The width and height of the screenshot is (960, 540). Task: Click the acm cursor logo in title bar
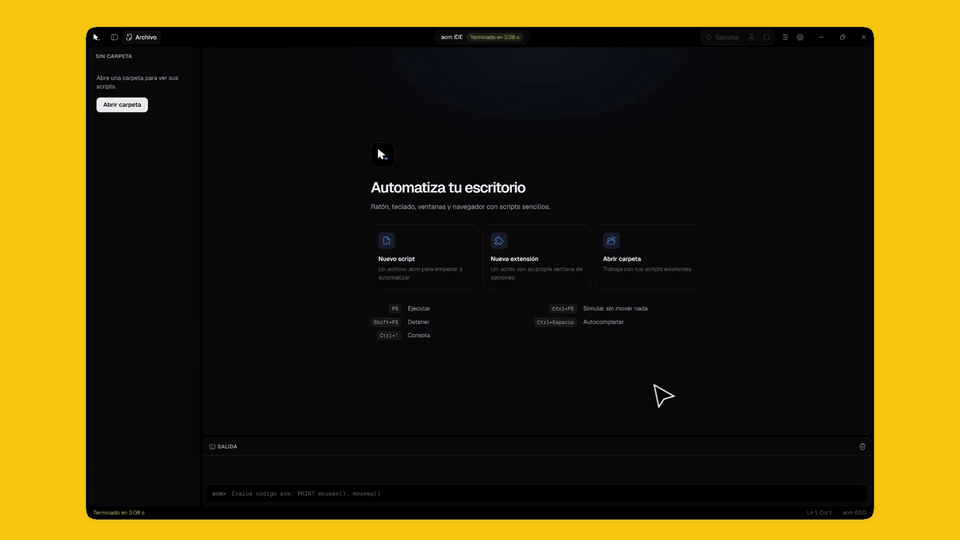pyautogui.click(x=96, y=37)
